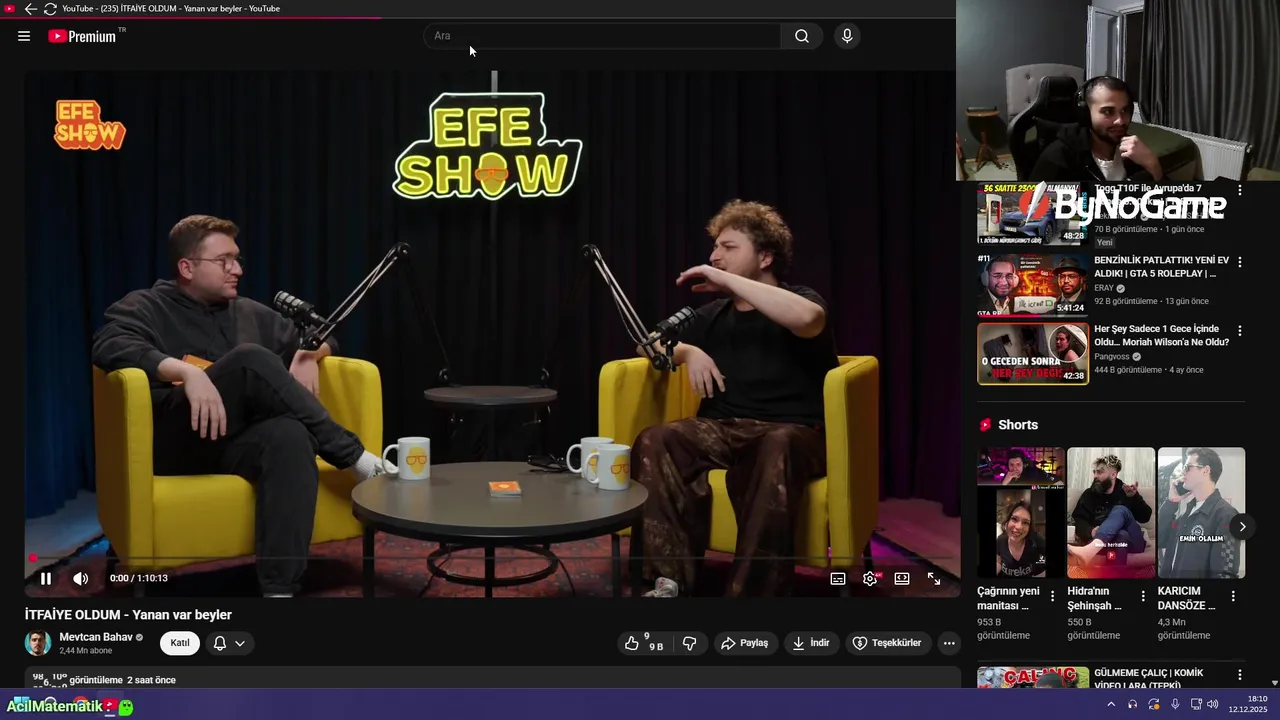Image resolution: width=1280 pixels, height=720 pixels.
Task: Toggle subtitles on the player
Action: (x=838, y=578)
